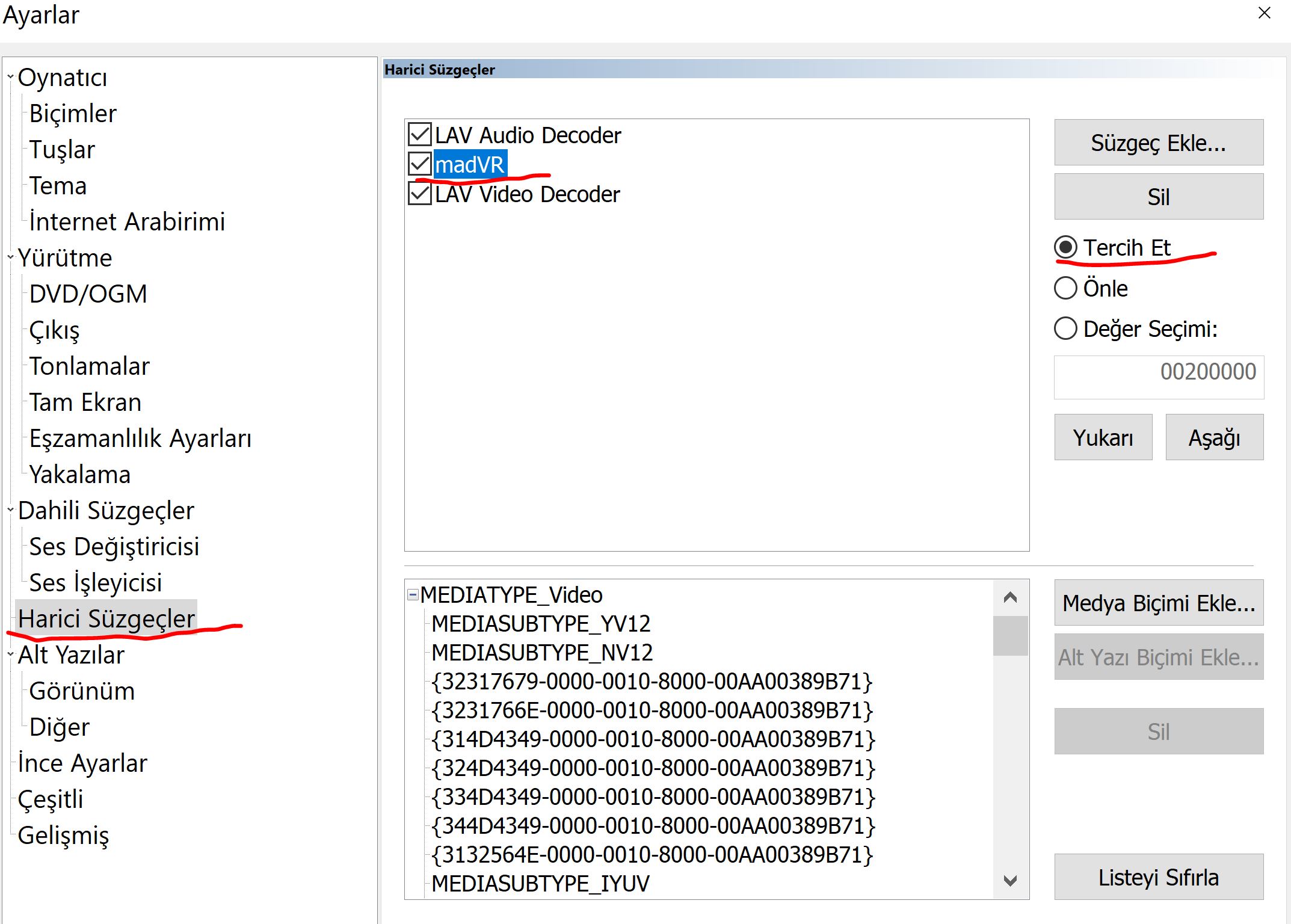
Task: Open the DVD/OGM settings page
Action: pos(88,294)
